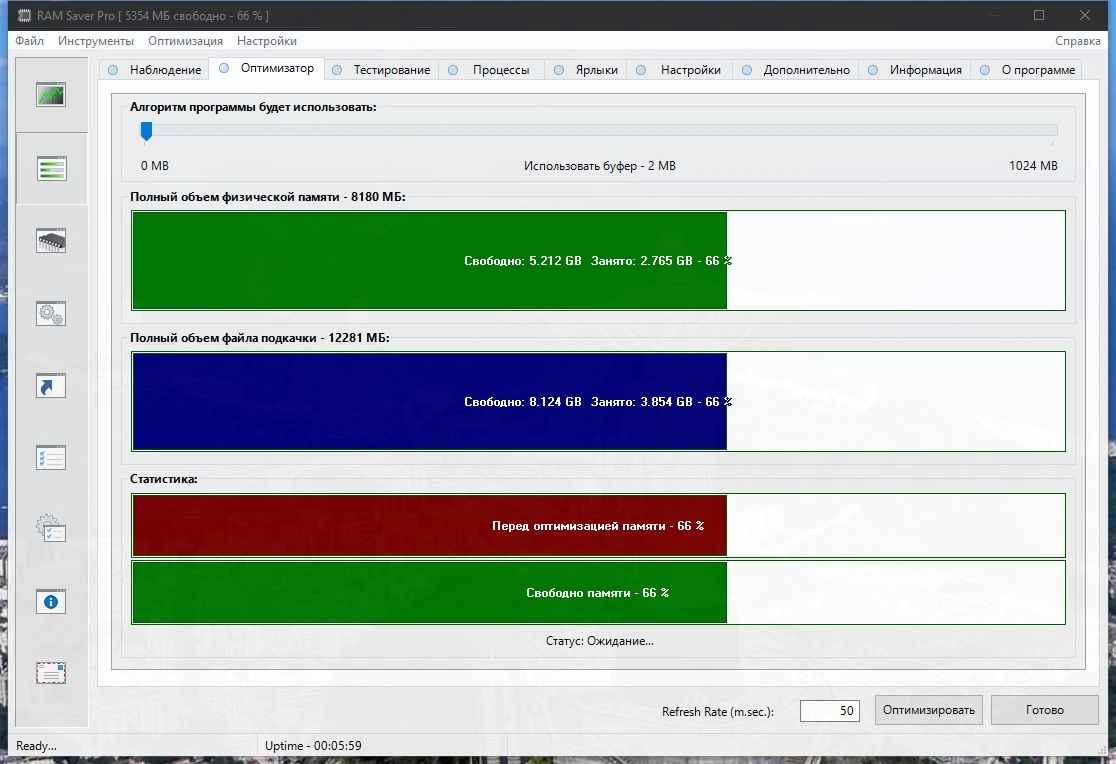Click the Статус: Ожидание... text
Image resolution: width=1116 pixels, height=764 pixels.
point(599,641)
